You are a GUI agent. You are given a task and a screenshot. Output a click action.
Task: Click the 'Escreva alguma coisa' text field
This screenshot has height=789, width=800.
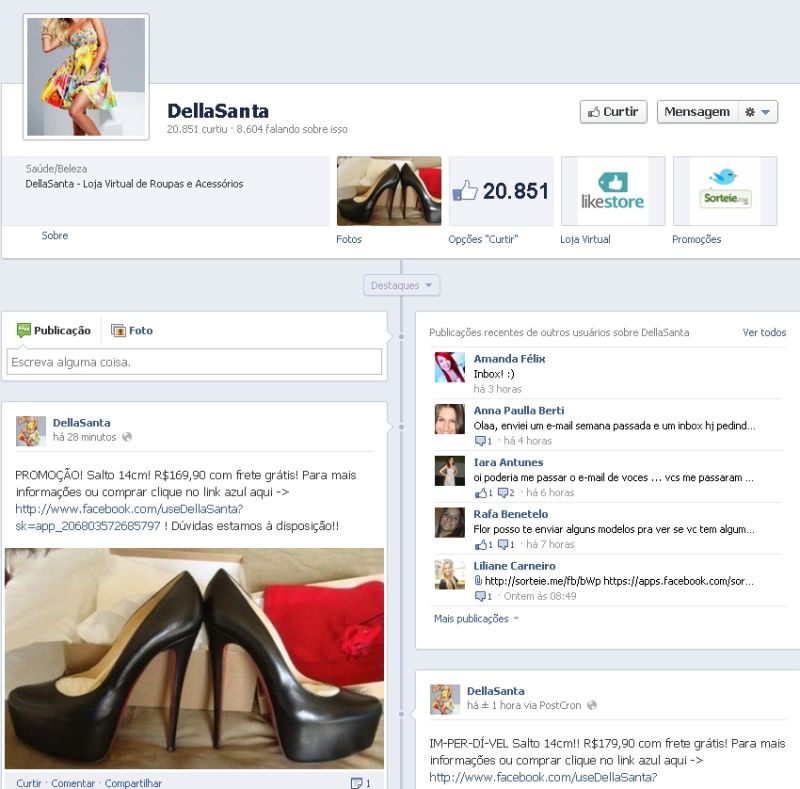[194, 362]
